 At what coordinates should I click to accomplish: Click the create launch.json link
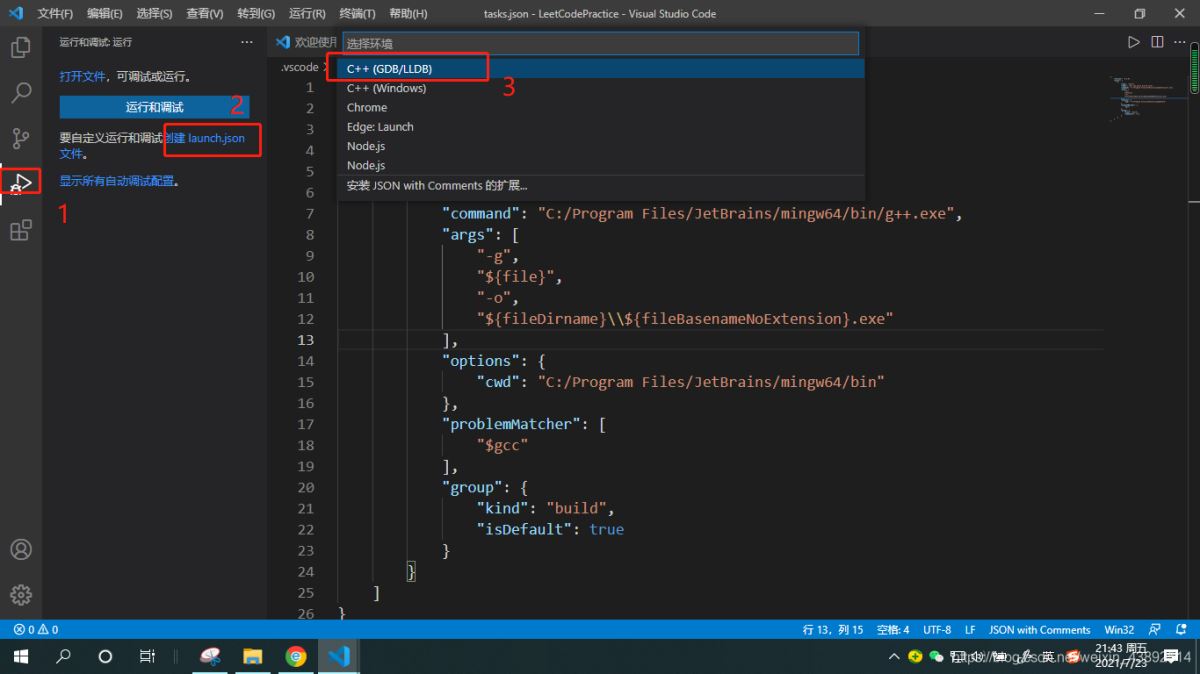[x=206, y=138]
